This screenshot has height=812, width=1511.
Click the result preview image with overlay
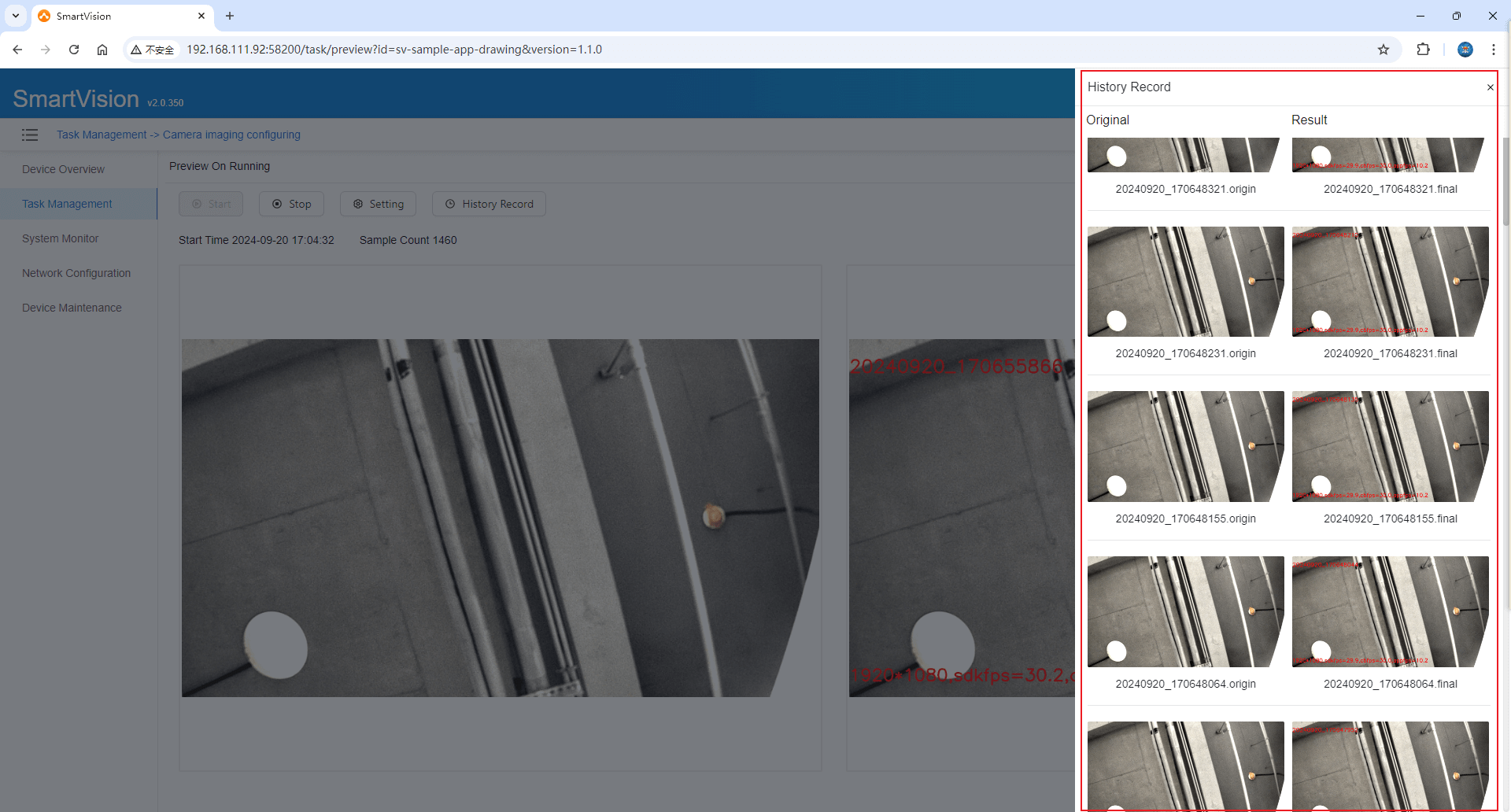962,518
